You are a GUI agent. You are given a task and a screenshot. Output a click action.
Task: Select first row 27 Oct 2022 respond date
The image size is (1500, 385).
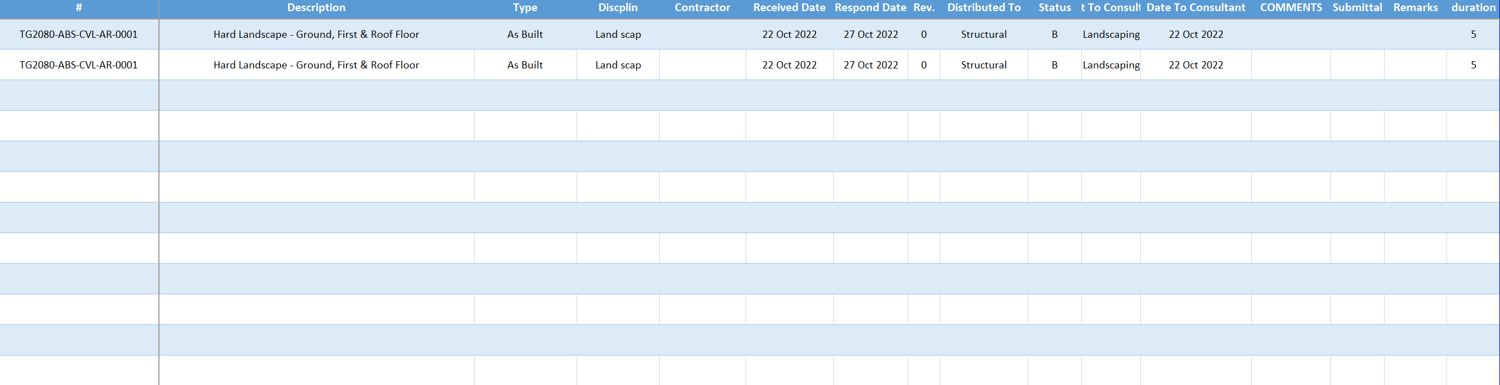(870, 35)
